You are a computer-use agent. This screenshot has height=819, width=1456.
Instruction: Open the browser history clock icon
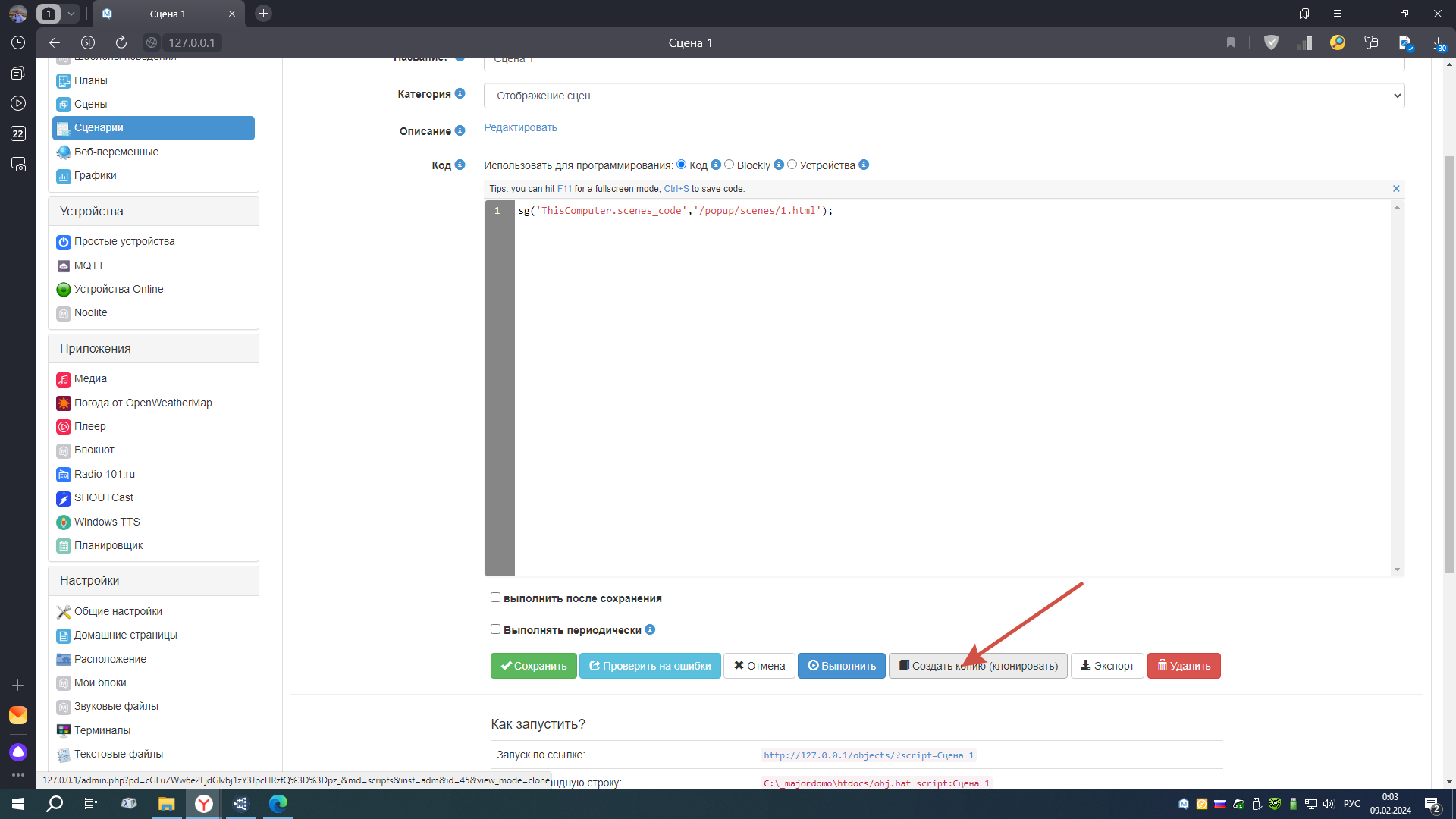(x=18, y=42)
